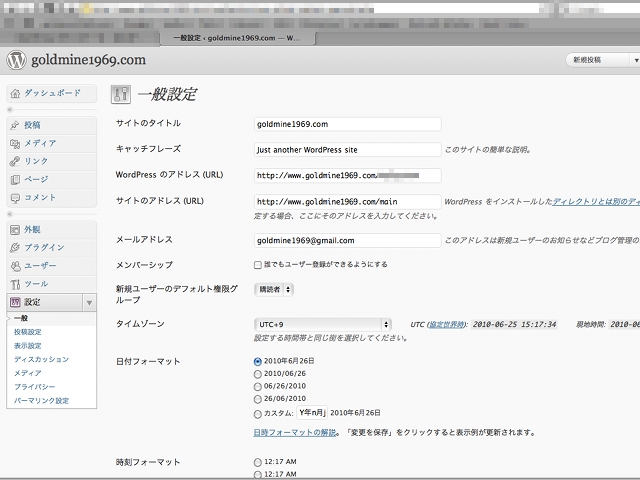The width and height of the screenshot is (640, 480).
Task: Click the プラグイン plug icon
Action: pyautogui.click(x=15, y=248)
